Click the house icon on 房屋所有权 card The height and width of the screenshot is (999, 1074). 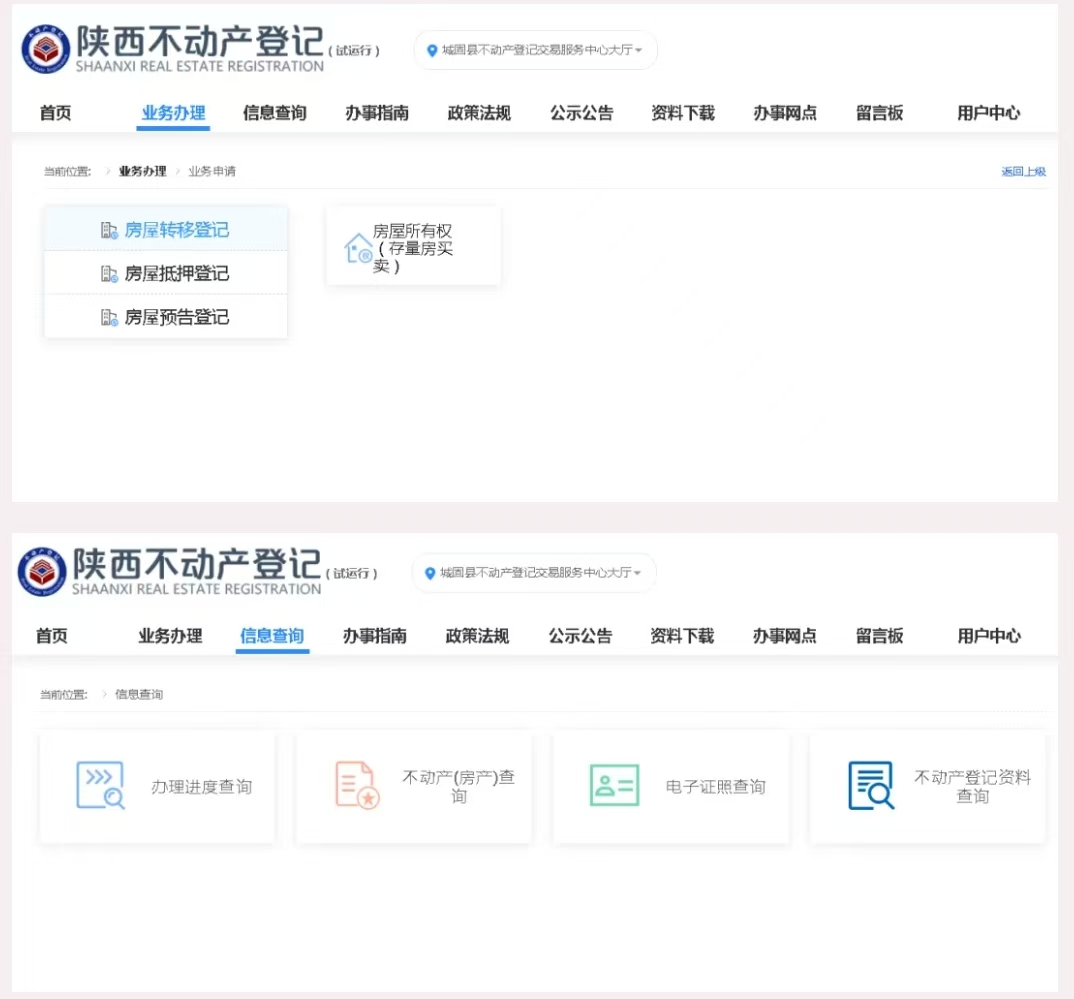pyautogui.click(x=358, y=247)
